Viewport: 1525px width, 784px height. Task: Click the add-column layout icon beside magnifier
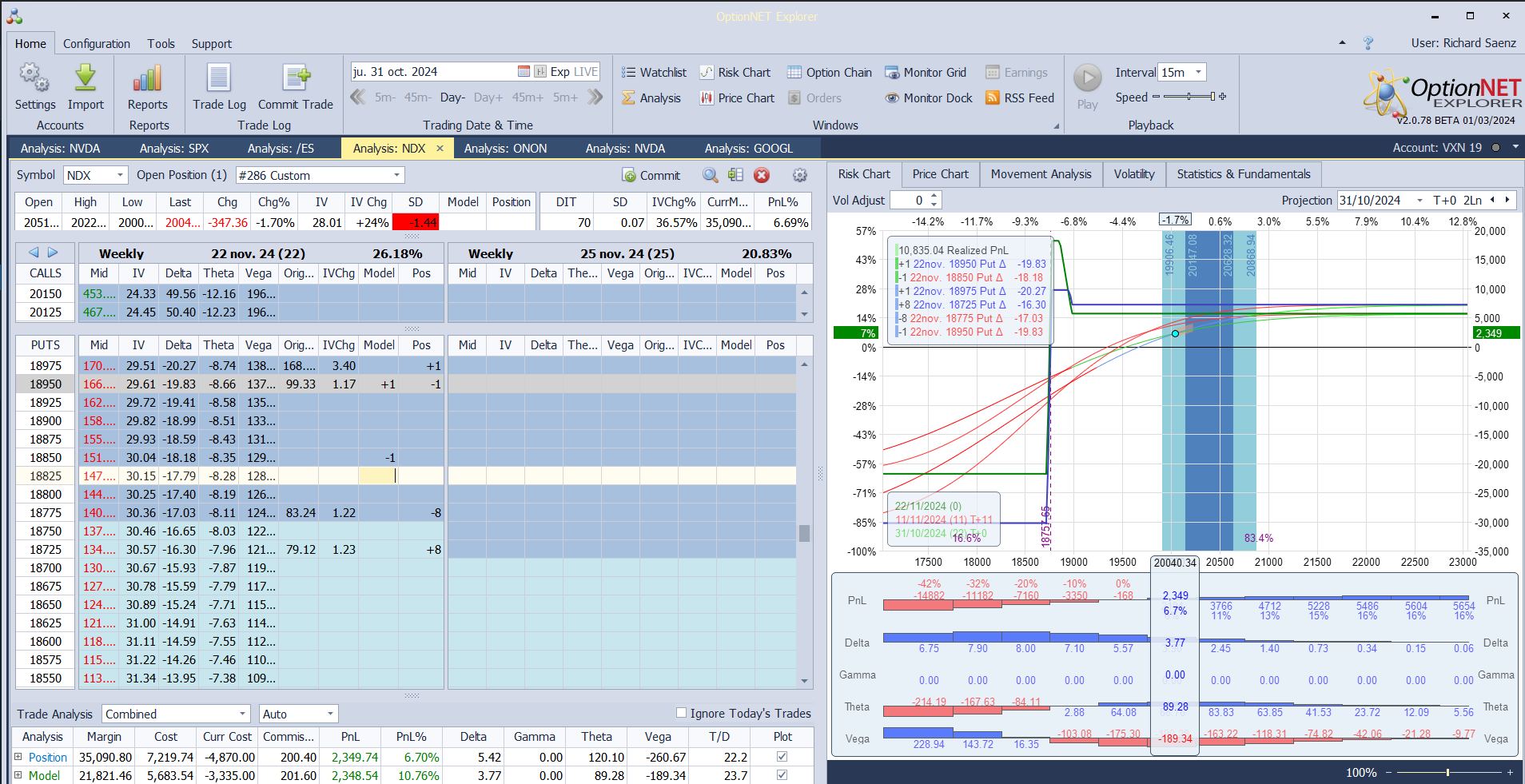[x=736, y=175]
